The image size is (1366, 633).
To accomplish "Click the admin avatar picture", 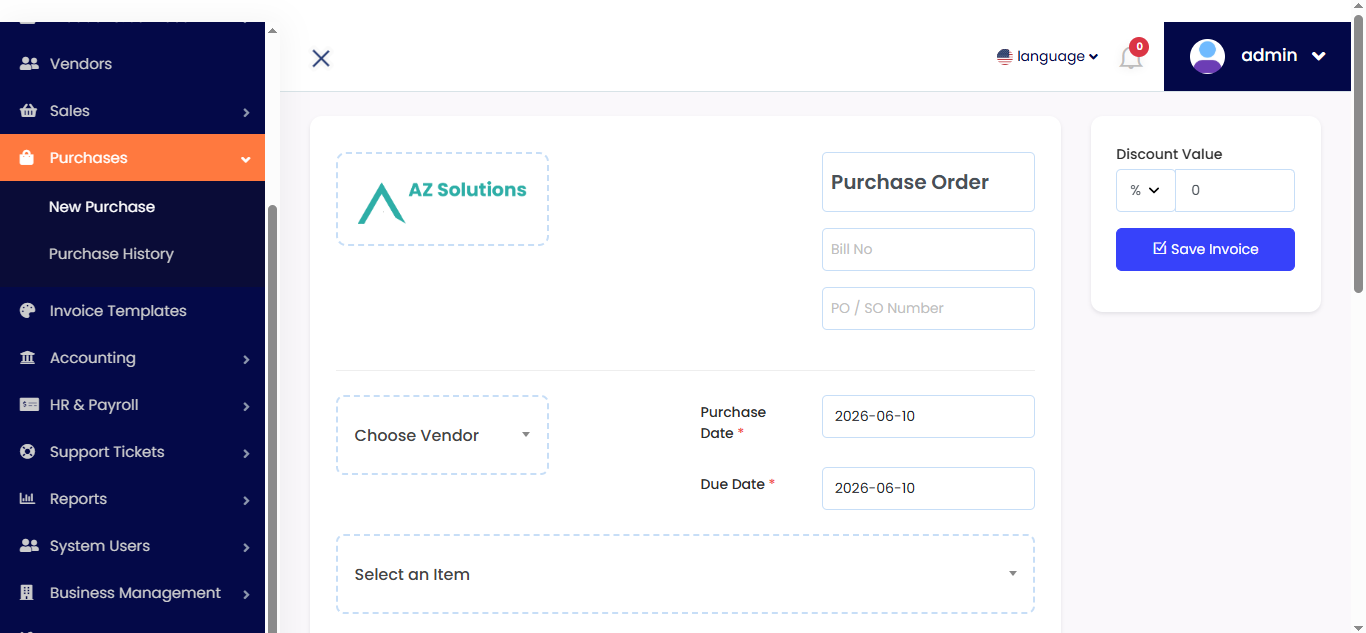I will 1207,56.
